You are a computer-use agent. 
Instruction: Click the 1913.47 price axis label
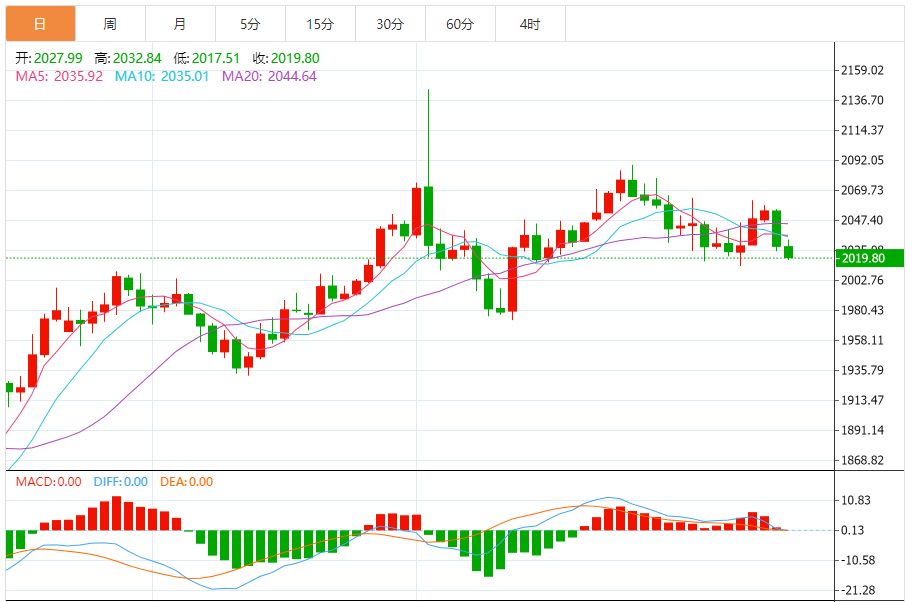coord(862,401)
